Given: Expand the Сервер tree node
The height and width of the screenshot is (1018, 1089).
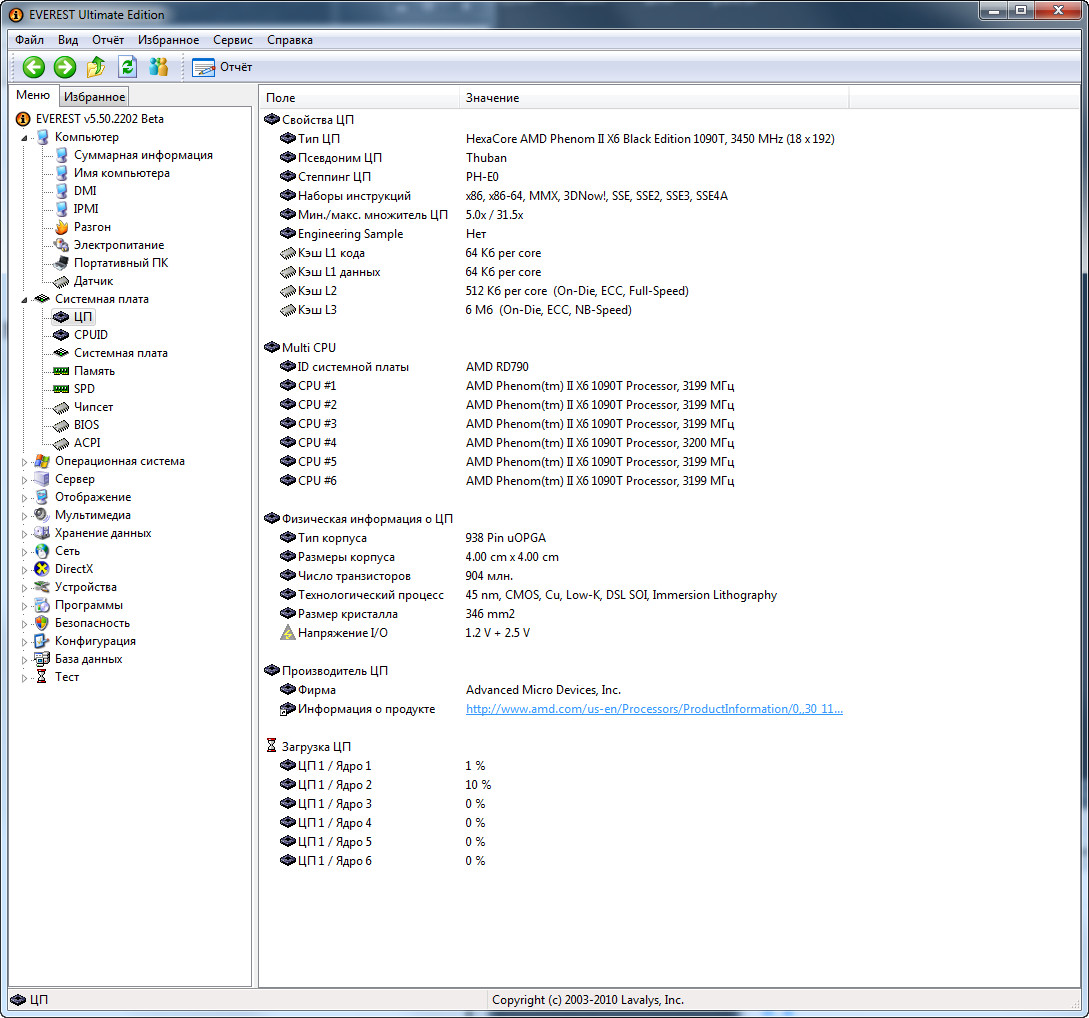Looking at the screenshot, I should 24,480.
